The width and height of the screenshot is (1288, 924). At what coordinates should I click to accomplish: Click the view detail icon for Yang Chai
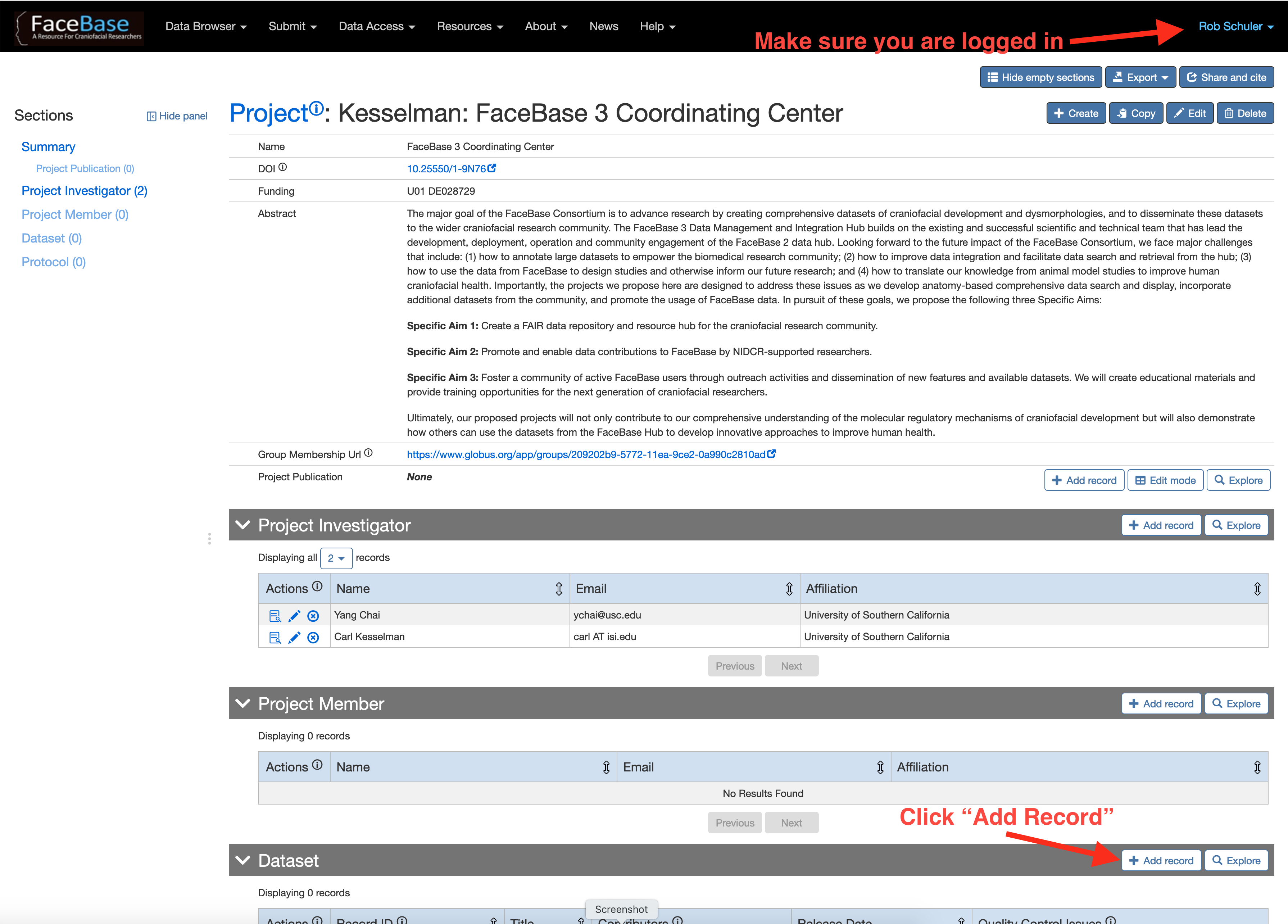click(275, 614)
